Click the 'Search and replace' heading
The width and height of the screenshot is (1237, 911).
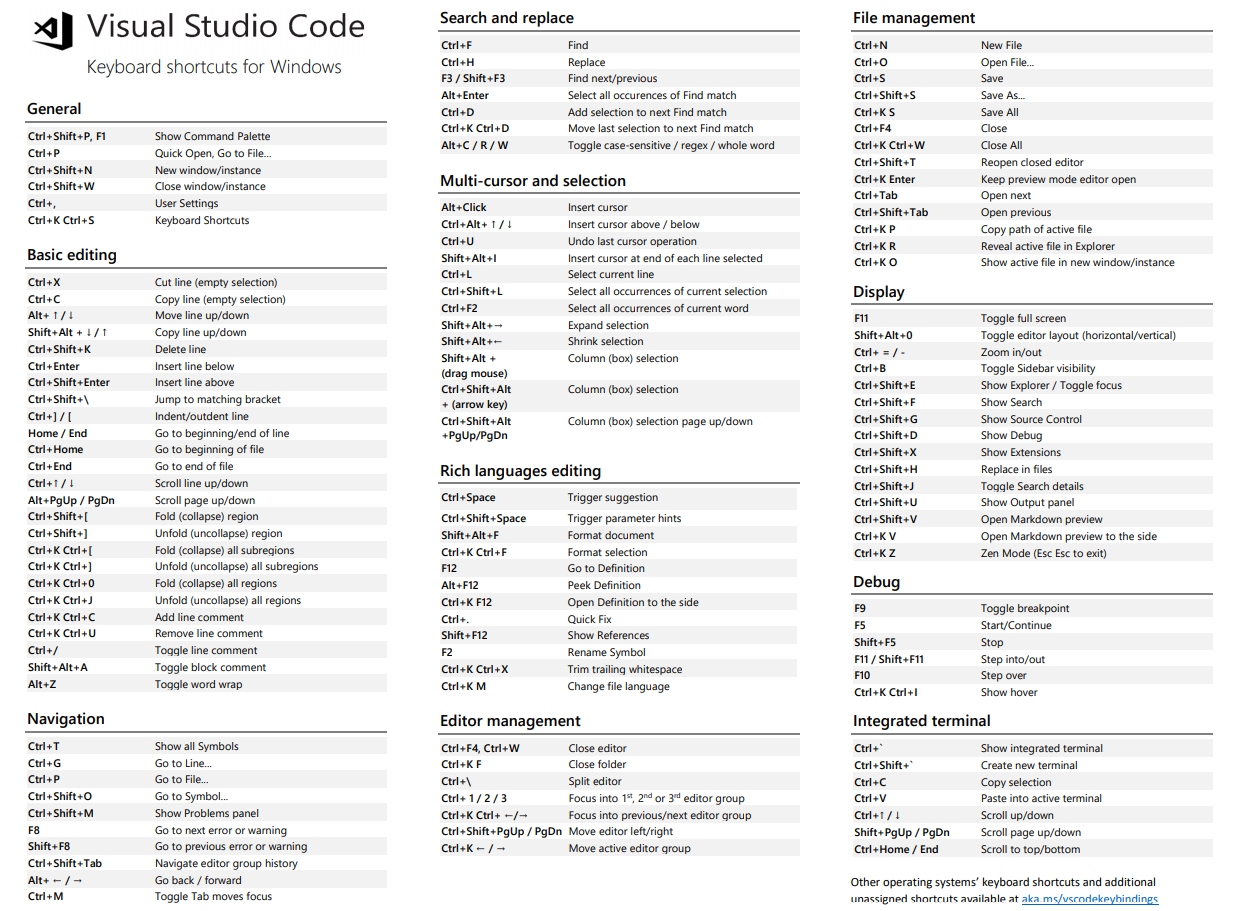tap(507, 18)
